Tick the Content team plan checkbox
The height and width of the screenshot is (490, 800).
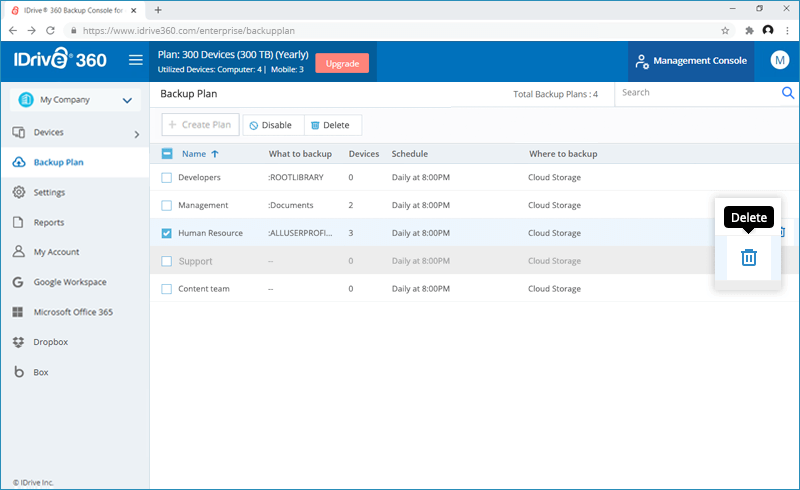click(x=167, y=289)
